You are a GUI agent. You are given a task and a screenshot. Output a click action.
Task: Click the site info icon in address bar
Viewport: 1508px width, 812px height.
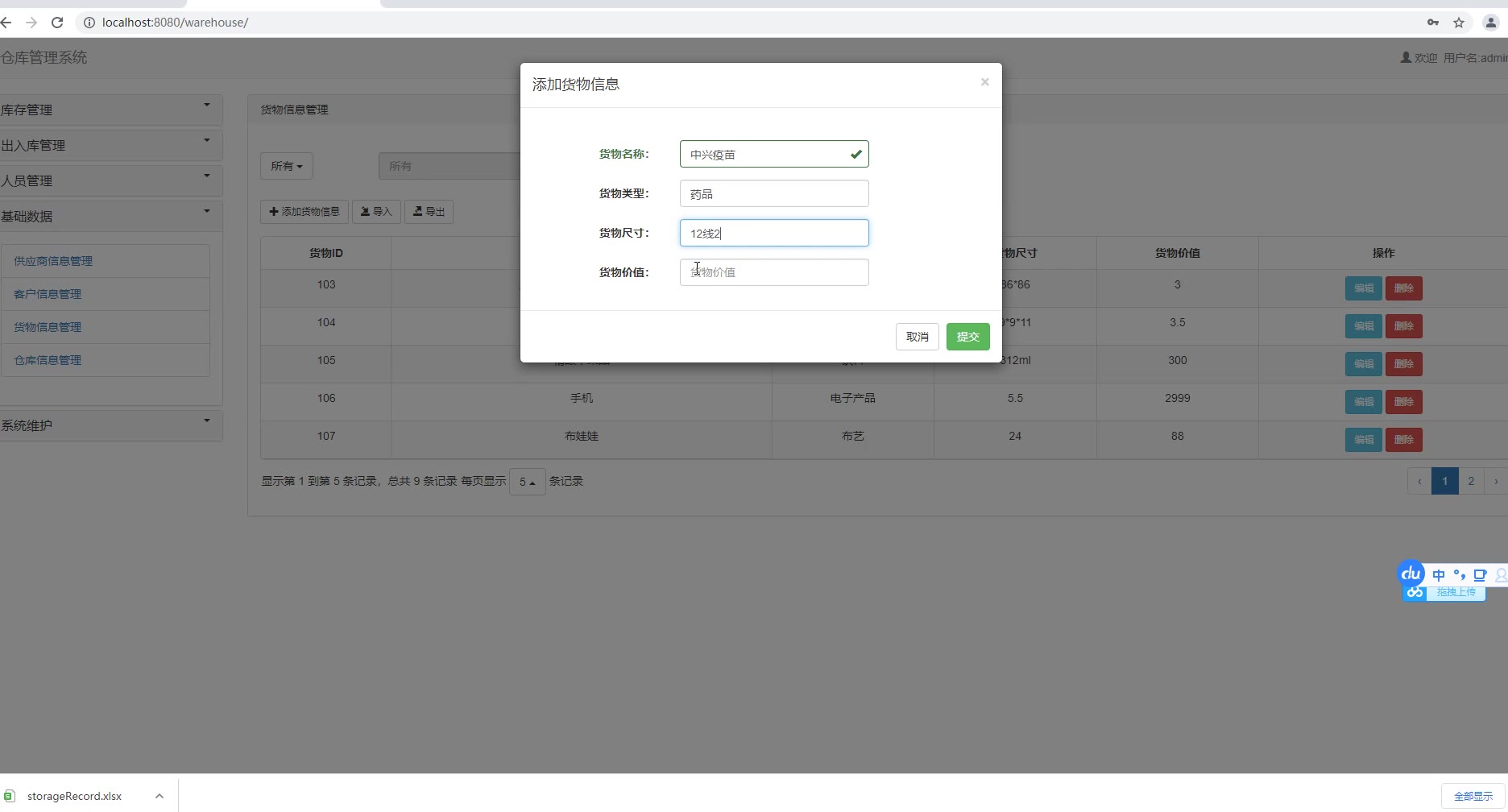[x=89, y=23]
